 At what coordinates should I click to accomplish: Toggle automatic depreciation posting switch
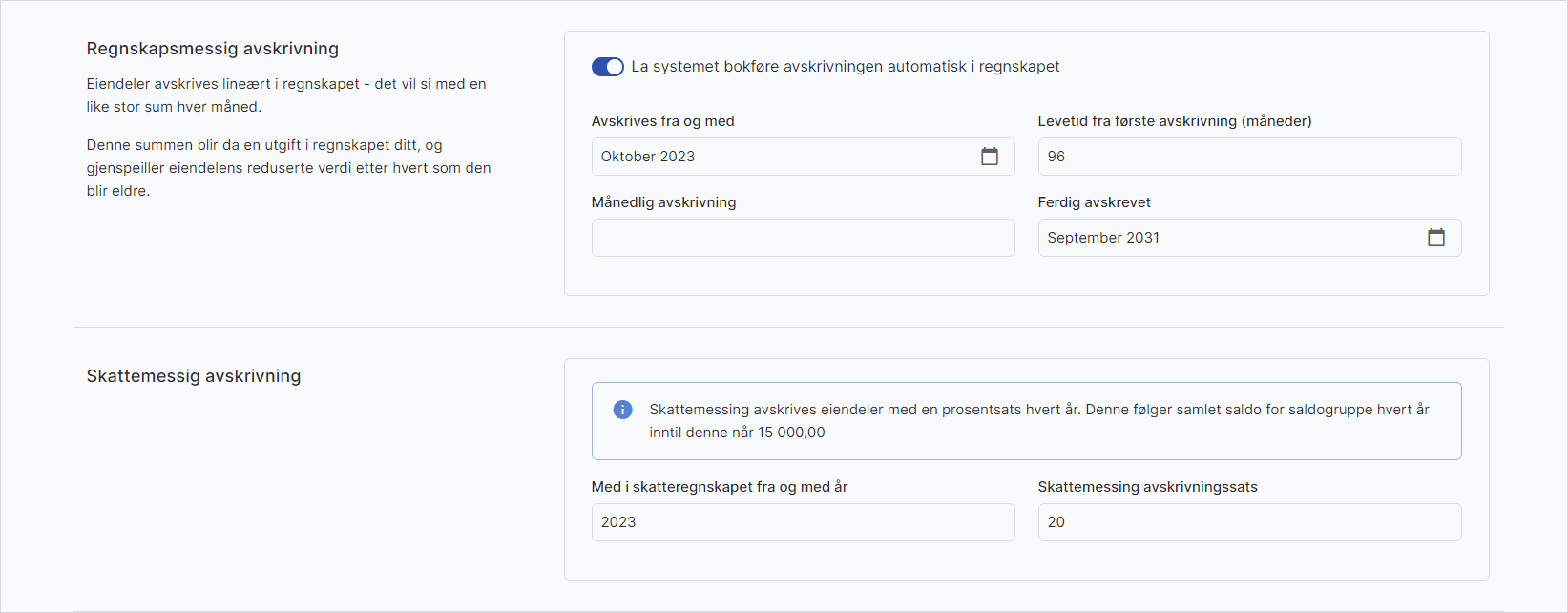[x=607, y=67]
